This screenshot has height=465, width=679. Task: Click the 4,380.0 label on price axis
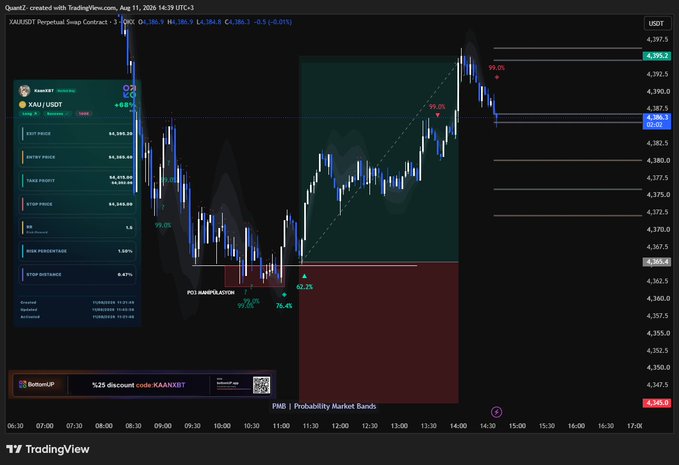(x=657, y=160)
